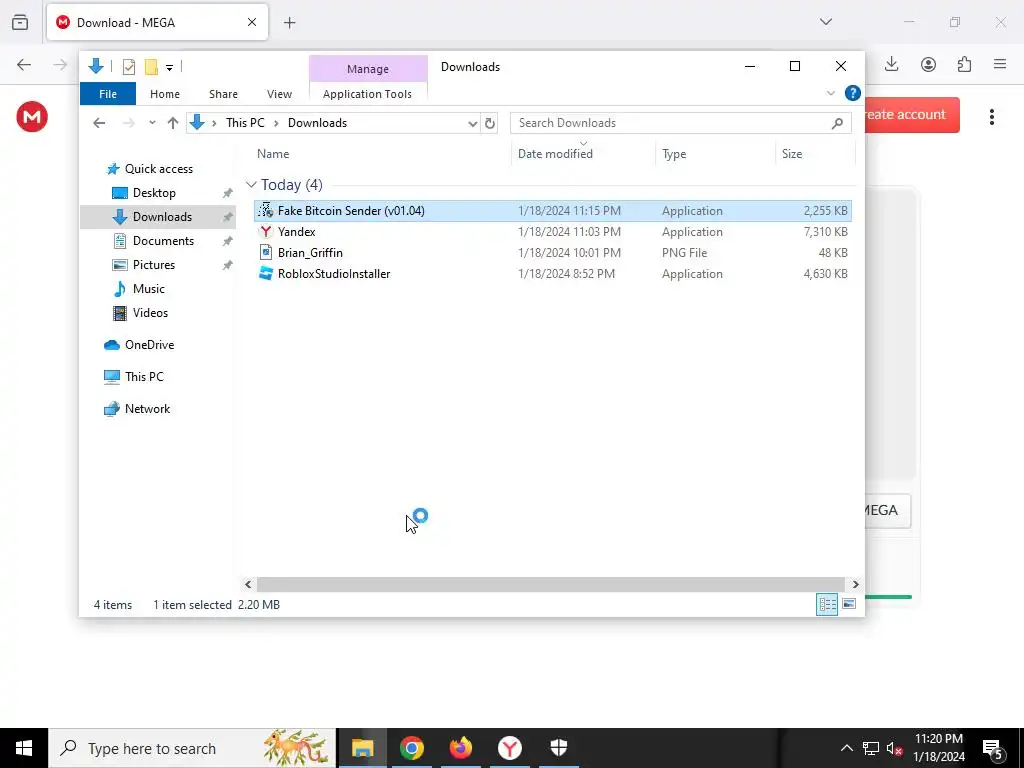The height and width of the screenshot is (768, 1024).
Task: Click the Manage contextual tab
Action: coord(368,69)
